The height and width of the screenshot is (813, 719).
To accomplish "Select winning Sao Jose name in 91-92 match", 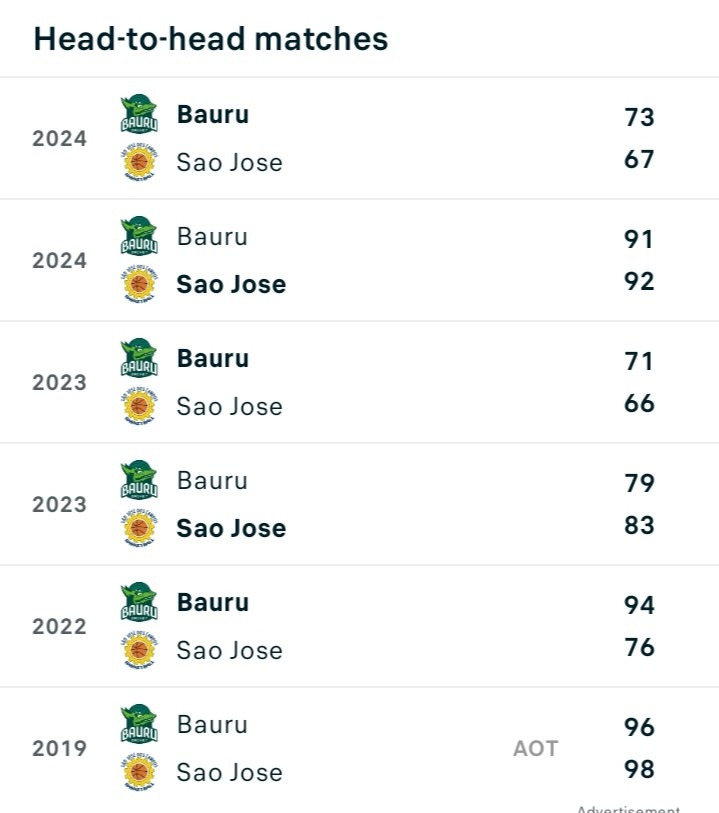I will tap(231, 284).
